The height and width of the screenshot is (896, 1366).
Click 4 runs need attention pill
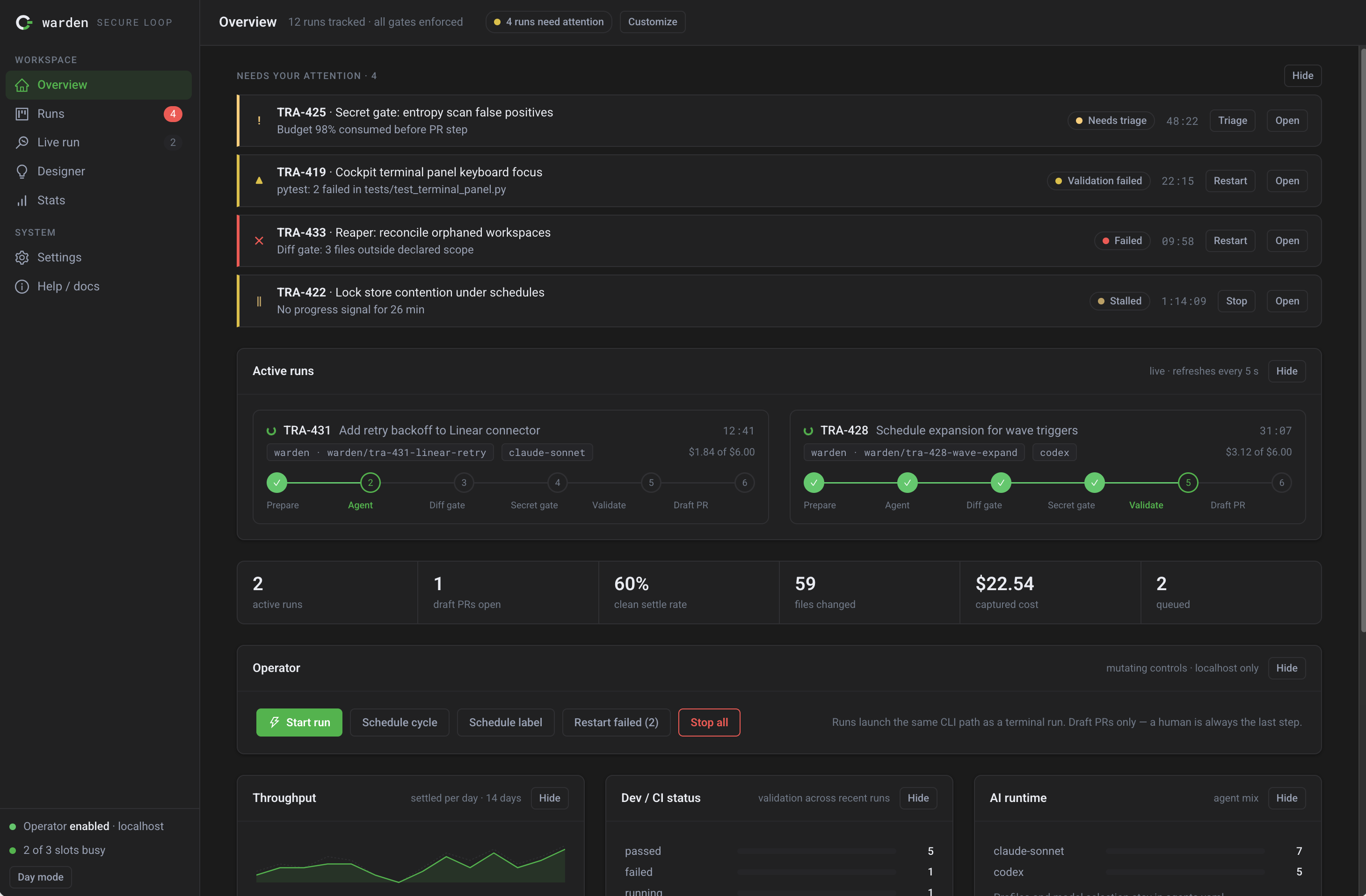point(548,22)
